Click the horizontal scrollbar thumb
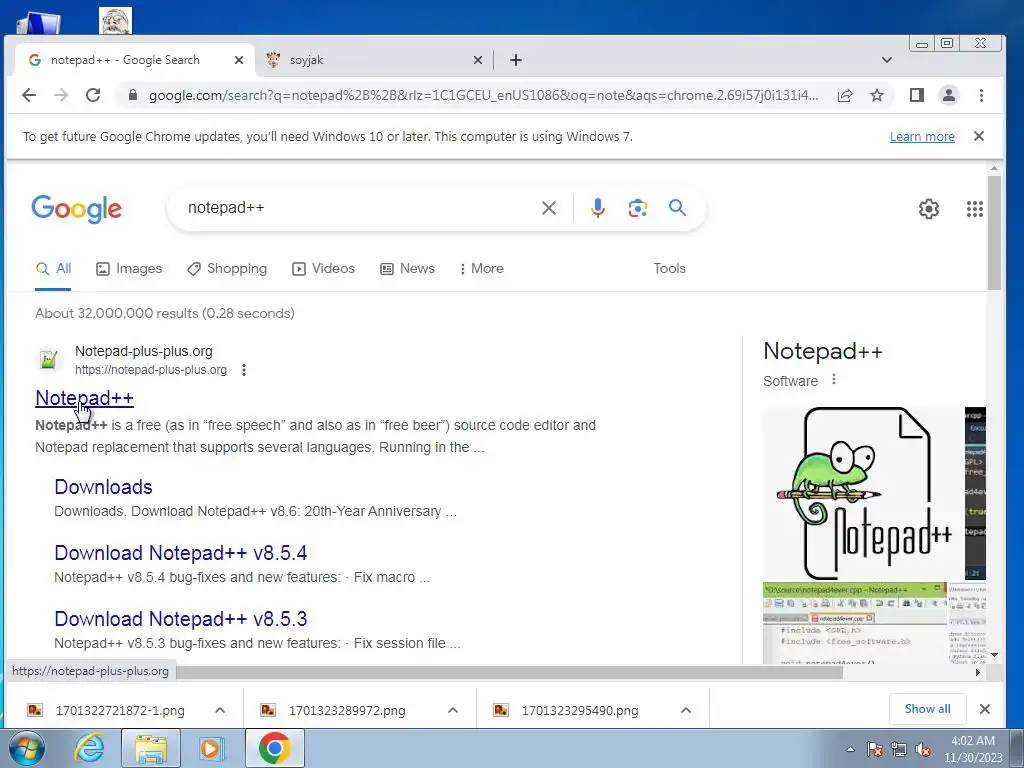1024x768 pixels. click(x=508, y=672)
